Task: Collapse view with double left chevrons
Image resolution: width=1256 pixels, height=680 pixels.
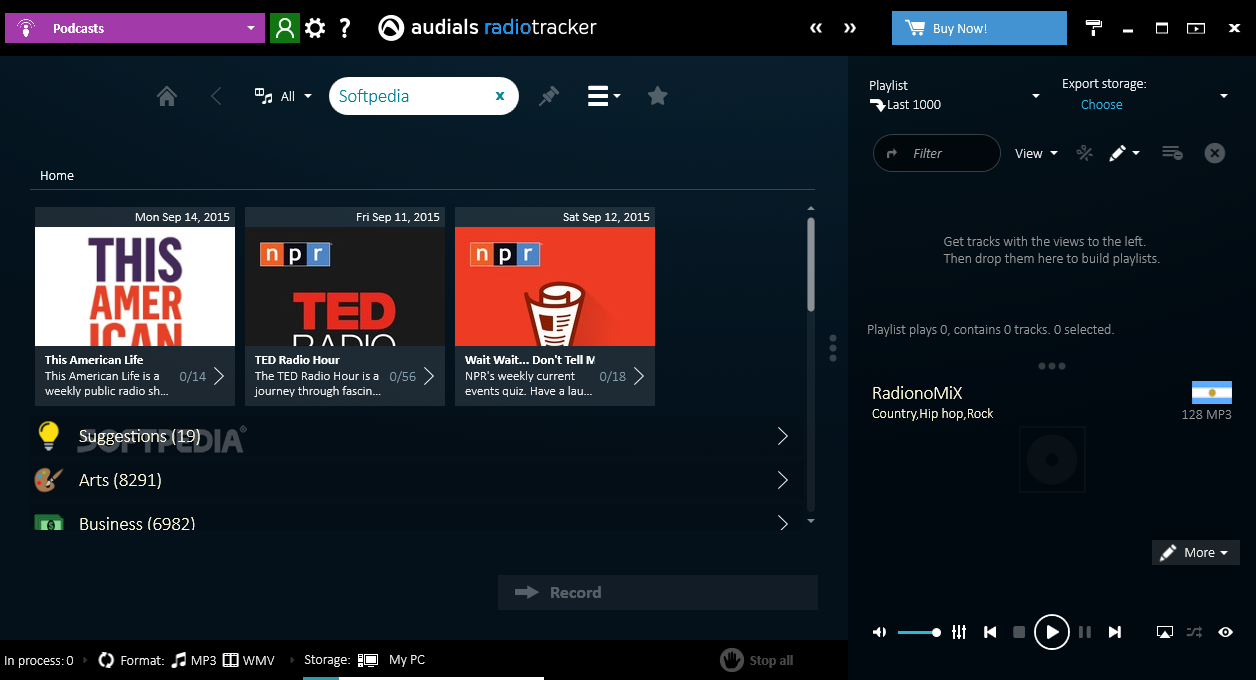Action: point(816,28)
